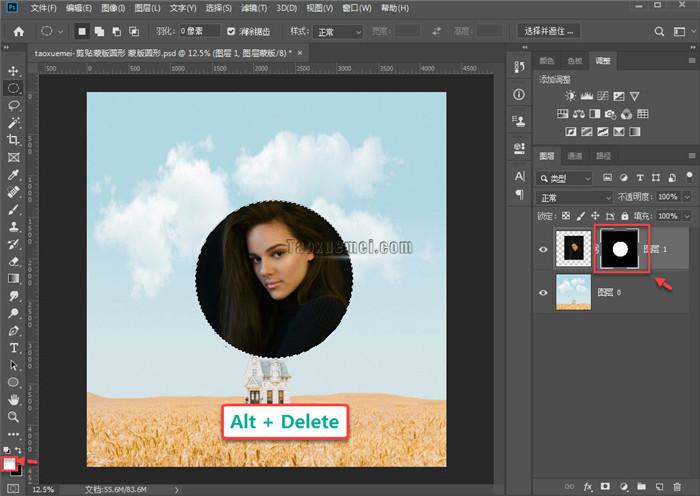Hide 图层 1 using its eye icon

coord(544,250)
